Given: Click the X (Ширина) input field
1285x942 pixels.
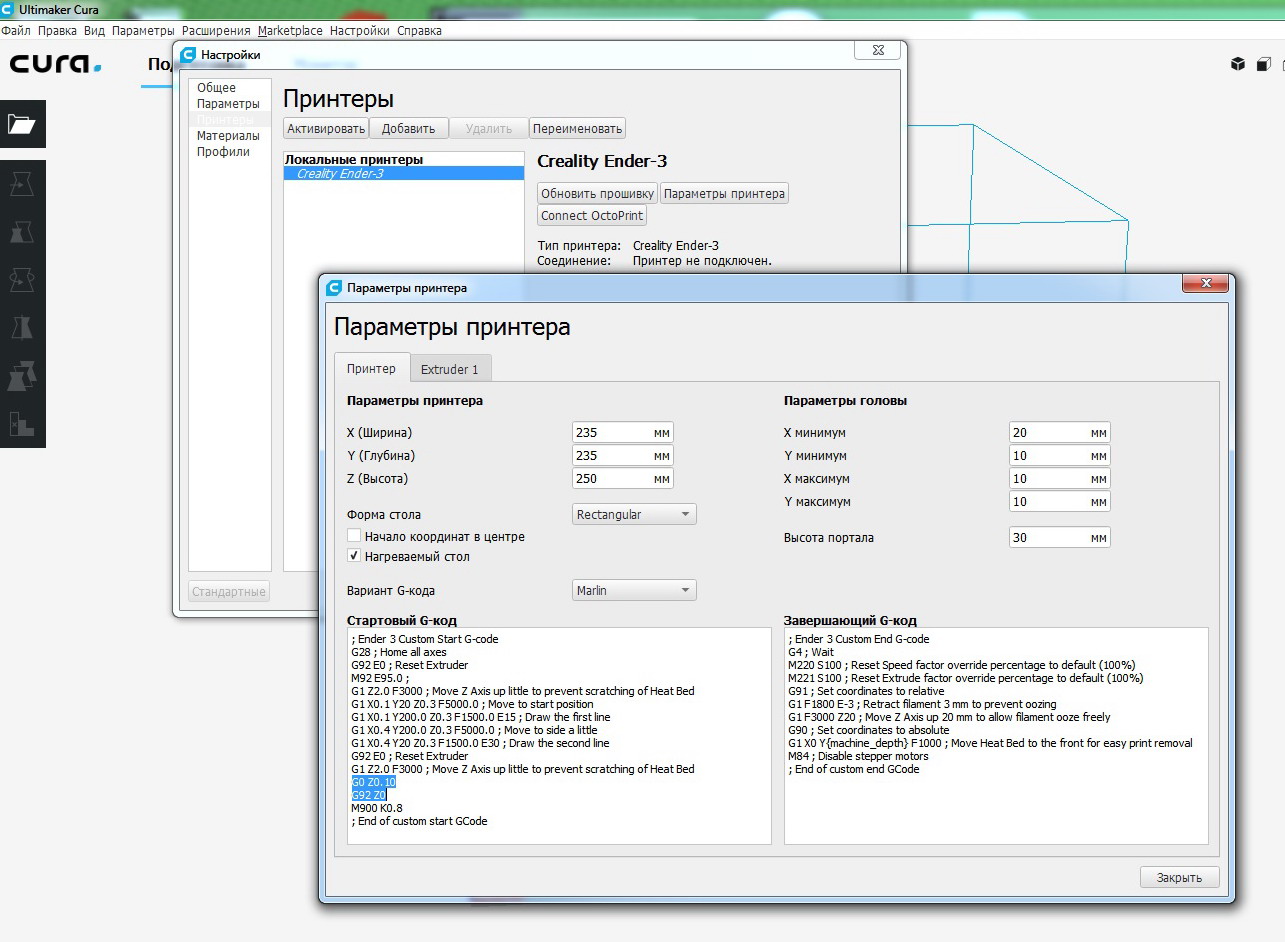Looking at the screenshot, I should click(623, 432).
